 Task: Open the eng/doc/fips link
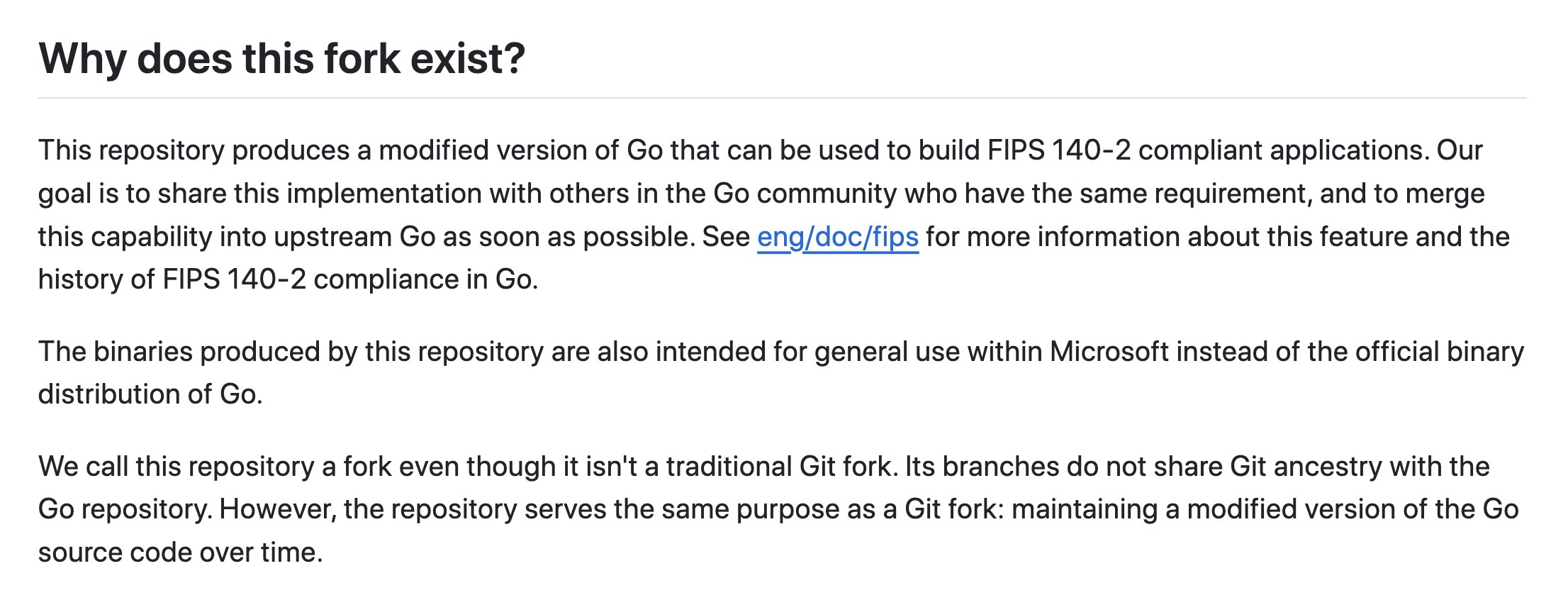point(838,237)
